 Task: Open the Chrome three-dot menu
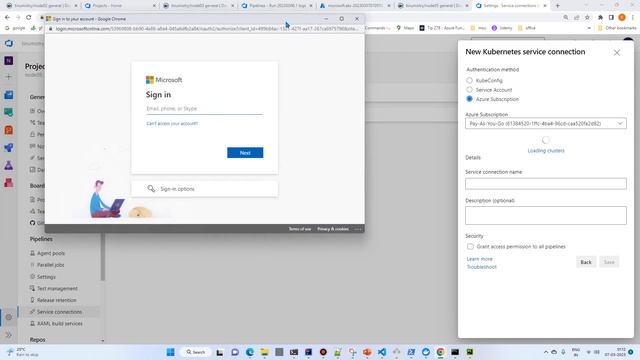[633, 18]
